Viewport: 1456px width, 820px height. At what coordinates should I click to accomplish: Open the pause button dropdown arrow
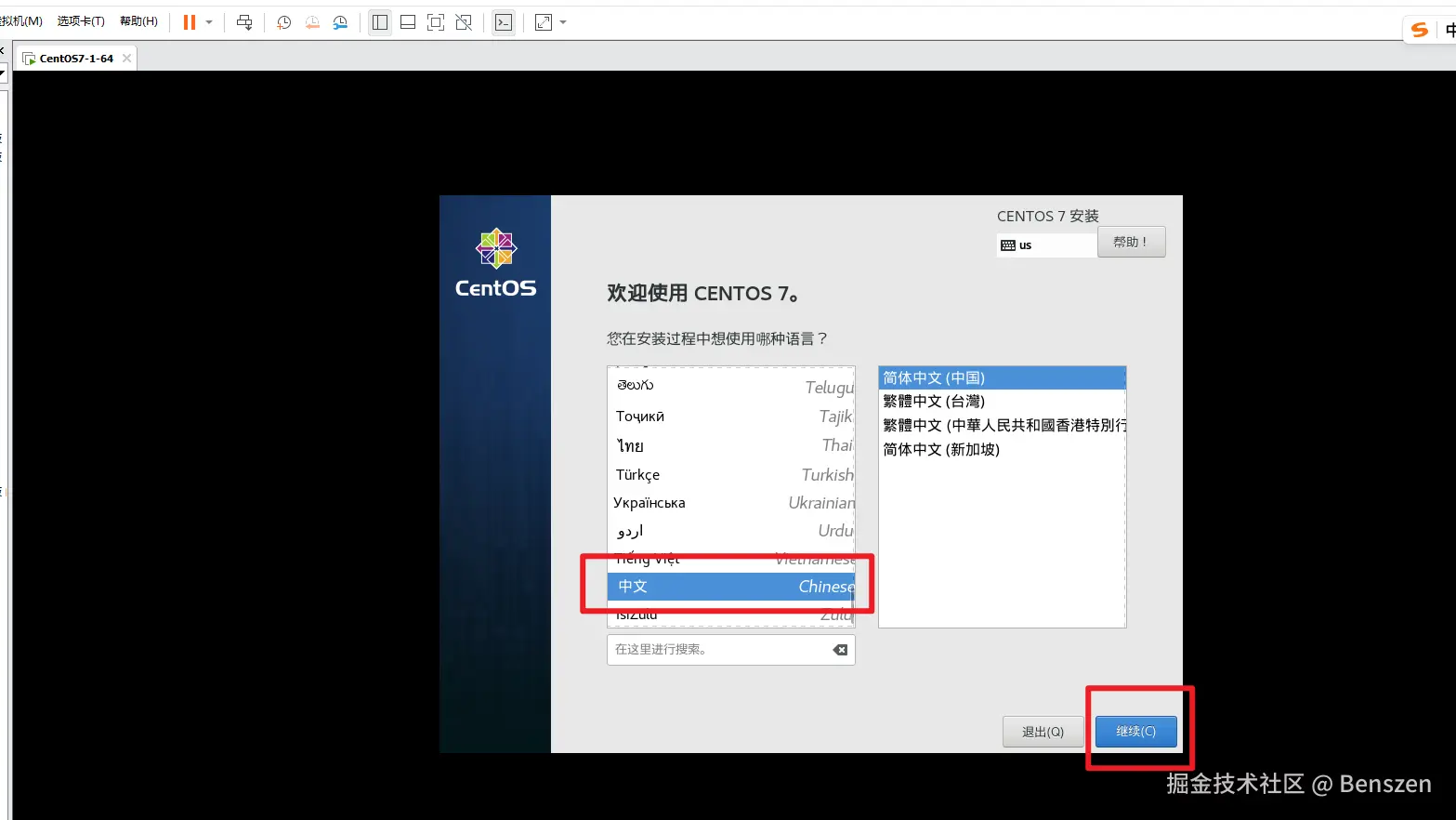click(x=209, y=22)
